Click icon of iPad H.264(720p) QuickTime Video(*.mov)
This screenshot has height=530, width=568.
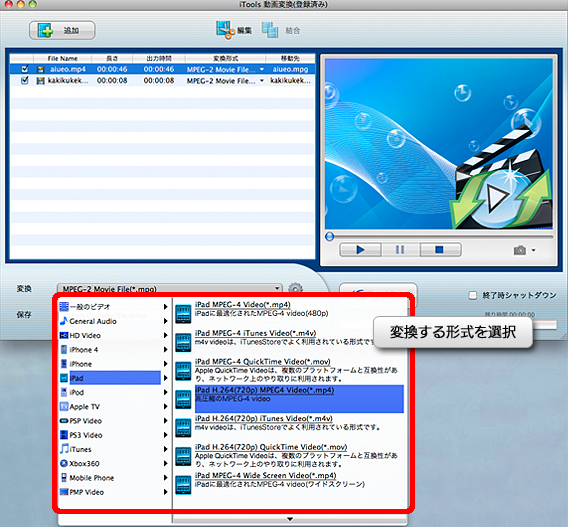pyautogui.click(x=183, y=456)
